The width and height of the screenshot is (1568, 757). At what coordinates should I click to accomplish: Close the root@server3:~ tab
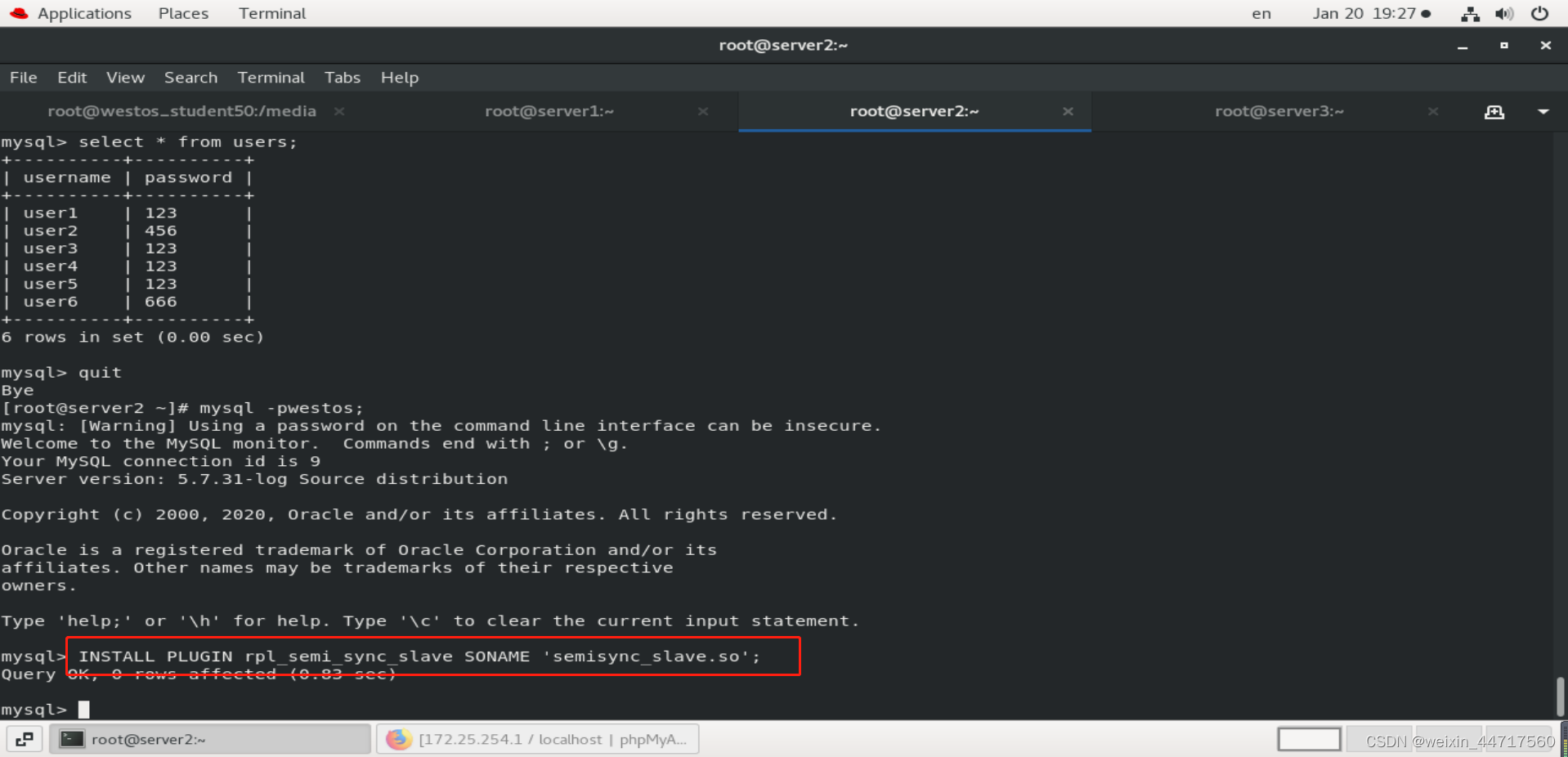pos(1433,111)
